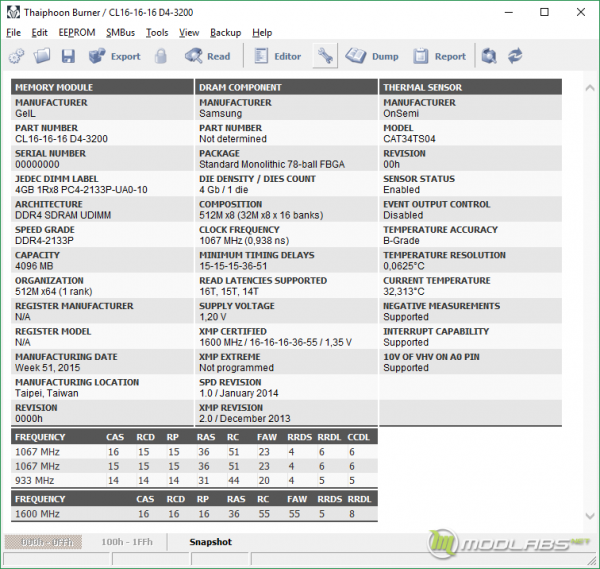The width and height of the screenshot is (600, 569).
Task: Open the Dump view in toolbar
Action: click(x=373, y=57)
